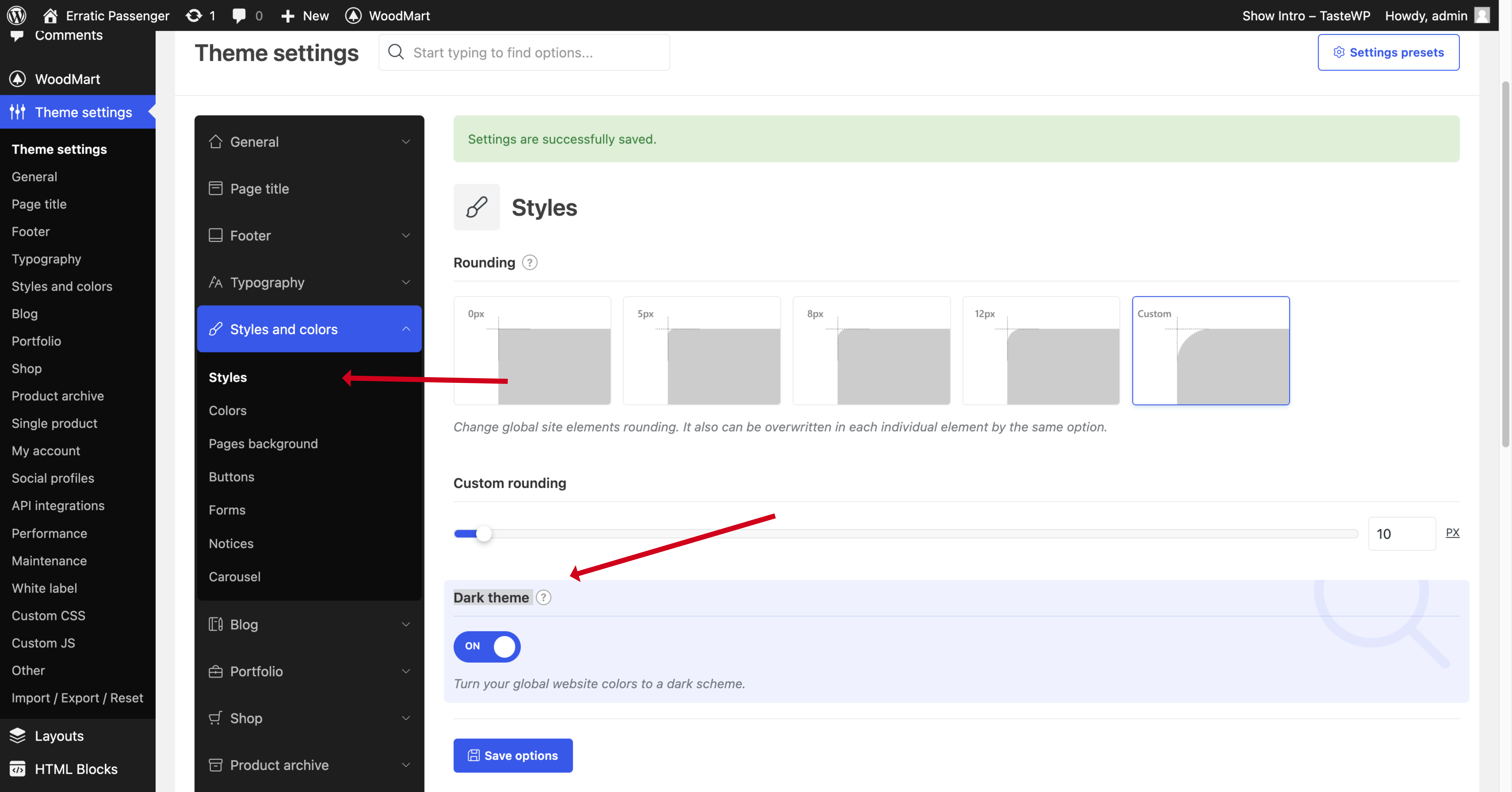Collapse the Styles and colors chevron
1512x792 pixels.
(x=406, y=329)
